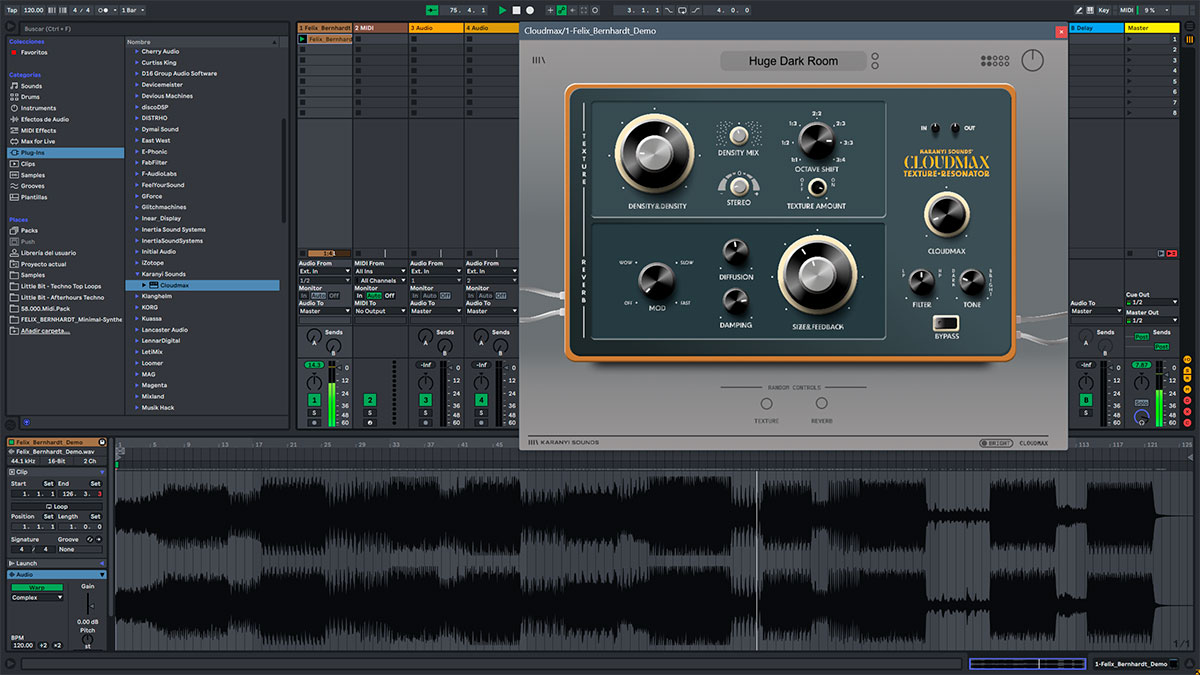Expand the Cherry Audio plug-in folder

[x=138, y=52]
